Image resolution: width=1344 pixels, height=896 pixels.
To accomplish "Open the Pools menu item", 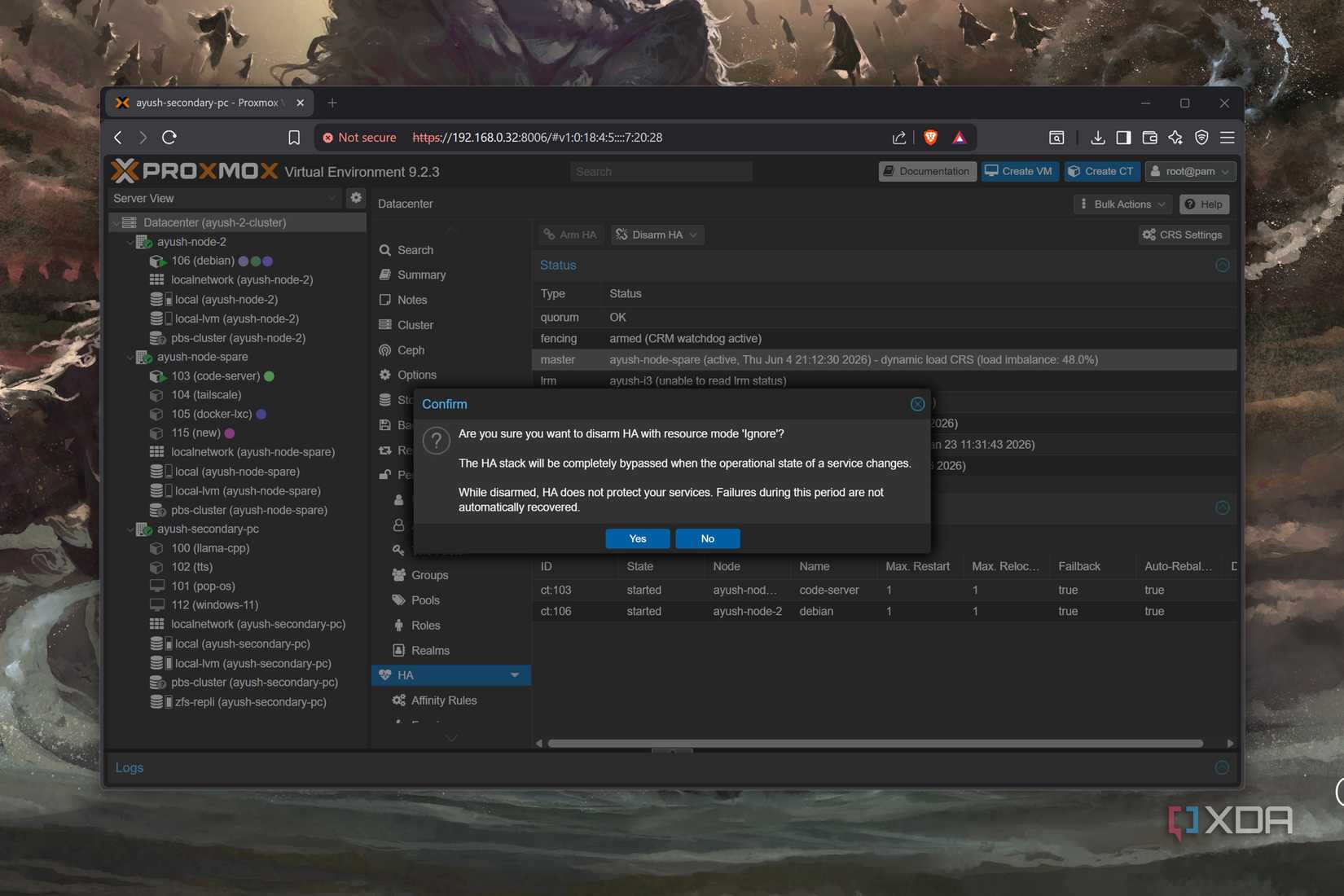I will (x=425, y=600).
